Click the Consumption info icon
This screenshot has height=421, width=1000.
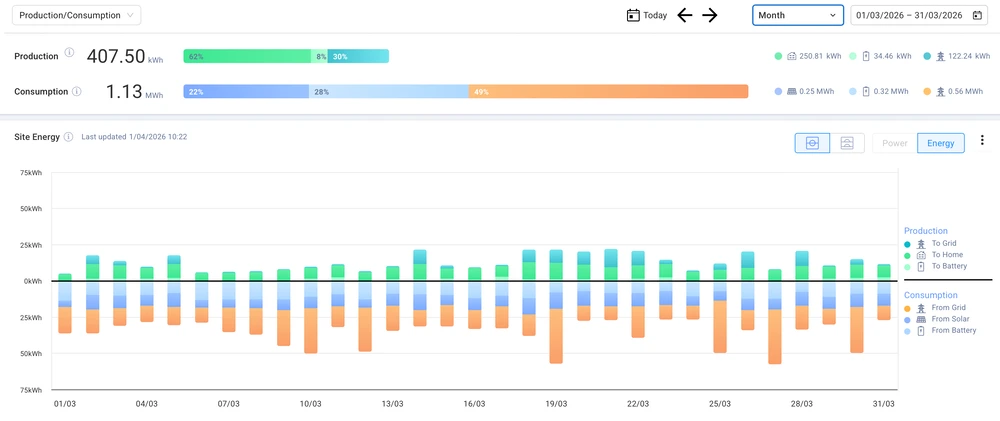pos(77,91)
